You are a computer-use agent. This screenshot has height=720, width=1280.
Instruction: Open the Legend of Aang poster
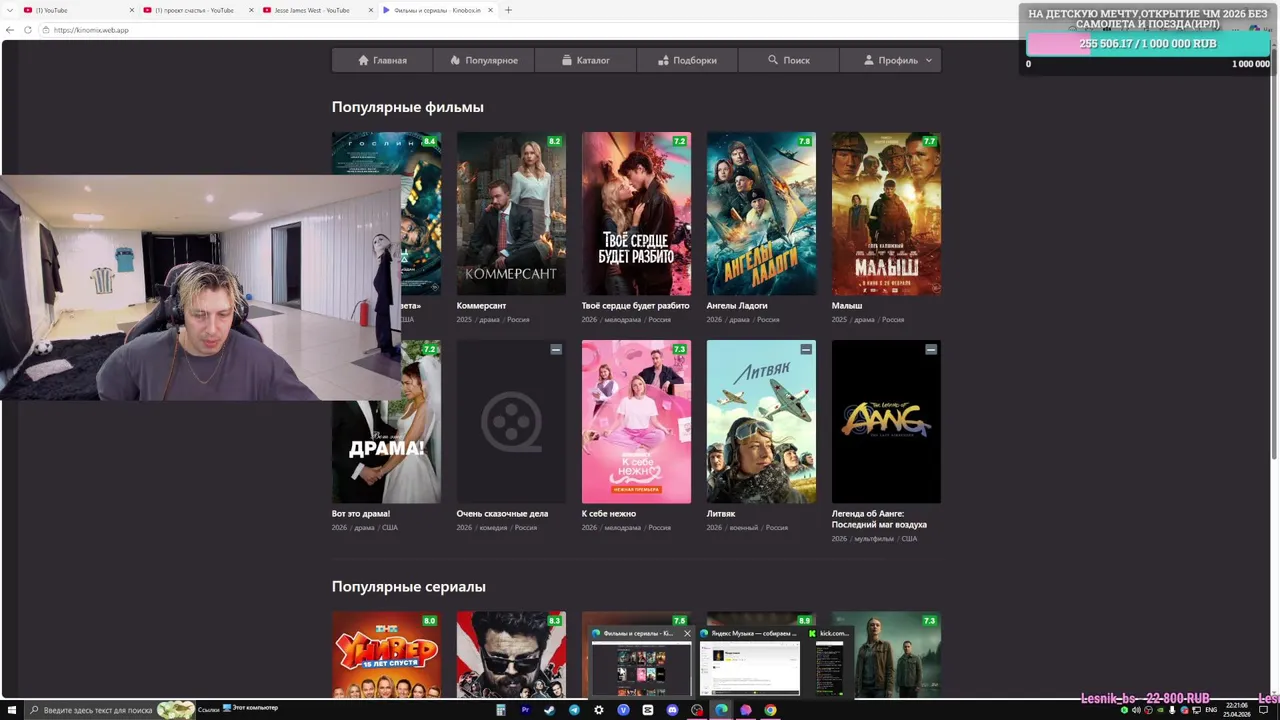click(x=886, y=422)
